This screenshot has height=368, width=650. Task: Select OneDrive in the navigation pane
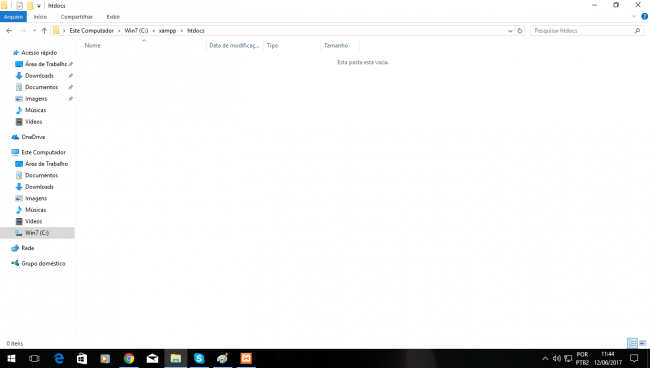[x=33, y=137]
